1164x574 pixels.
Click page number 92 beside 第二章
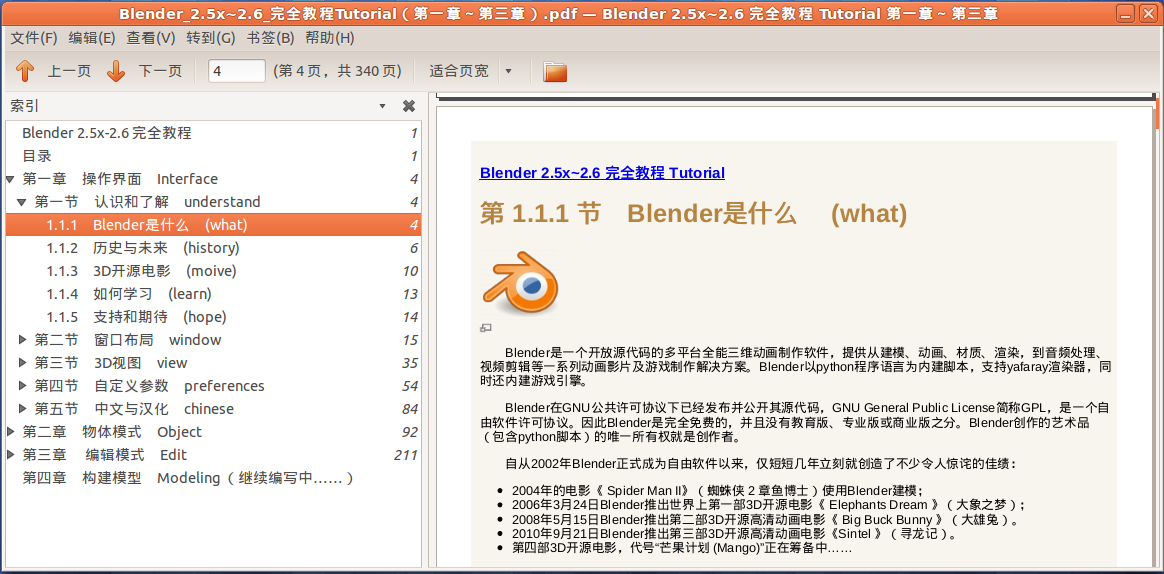tap(410, 432)
